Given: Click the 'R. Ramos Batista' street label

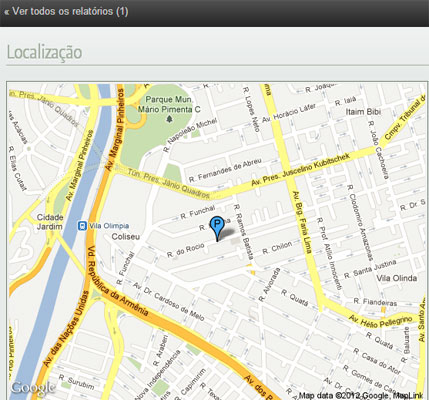Looking at the screenshot, I should coord(243,232).
